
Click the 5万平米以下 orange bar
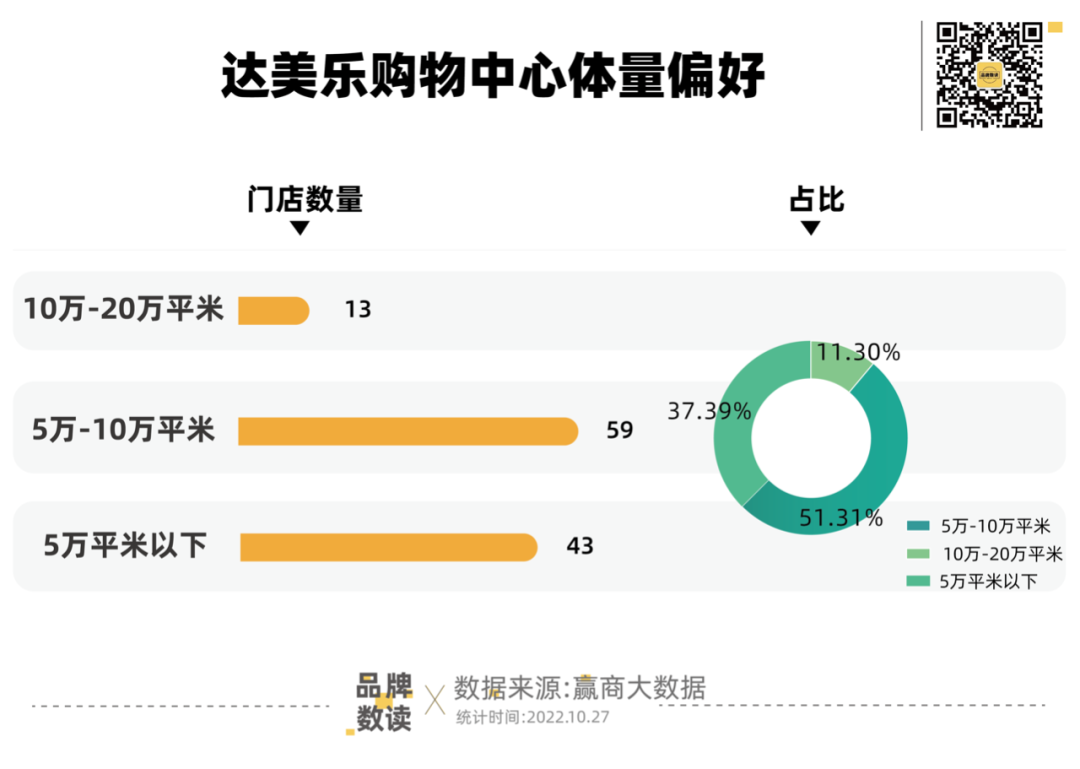(x=388, y=547)
